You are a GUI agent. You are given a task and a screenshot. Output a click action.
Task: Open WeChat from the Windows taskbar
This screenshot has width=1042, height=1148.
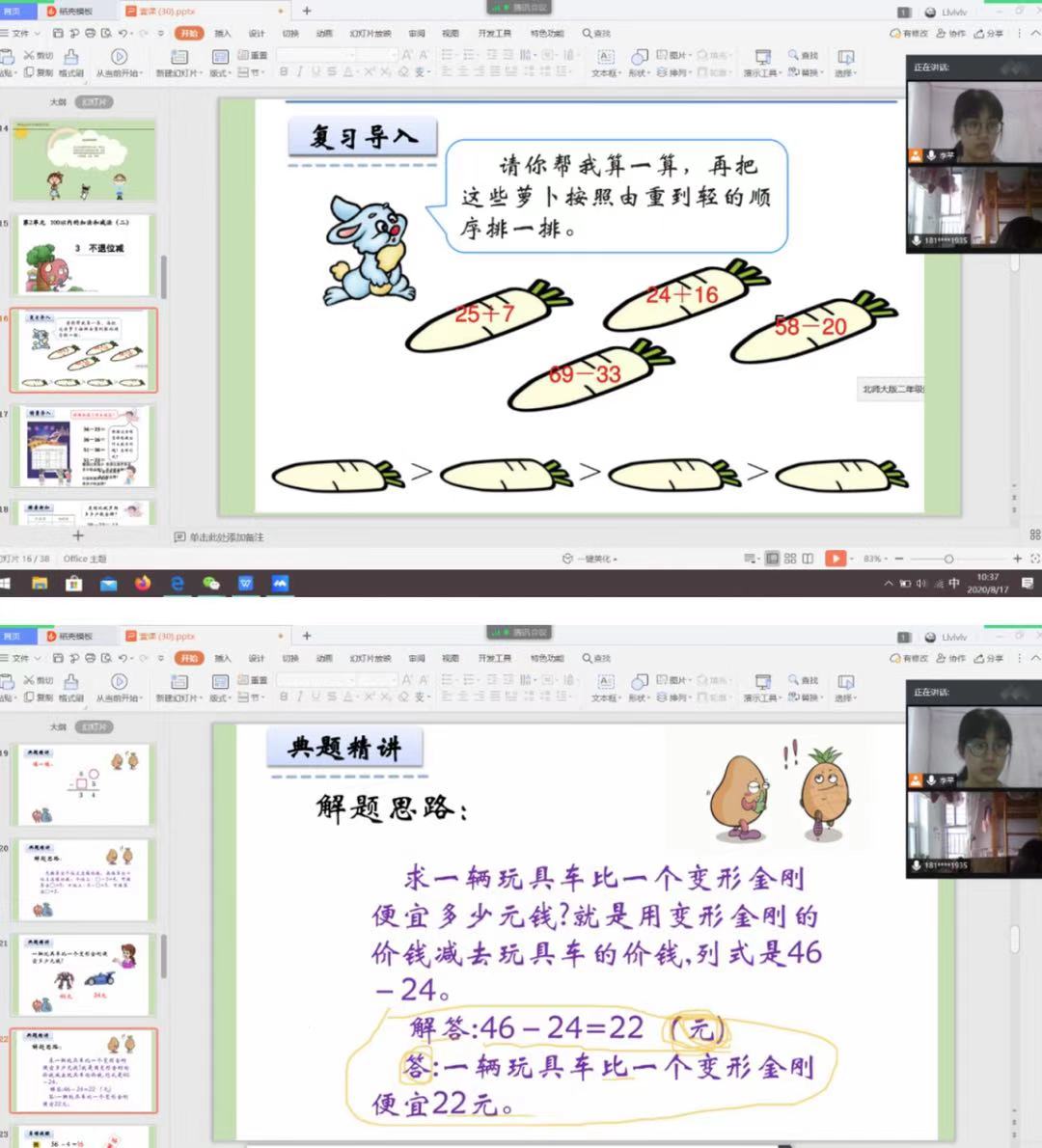coord(211,583)
